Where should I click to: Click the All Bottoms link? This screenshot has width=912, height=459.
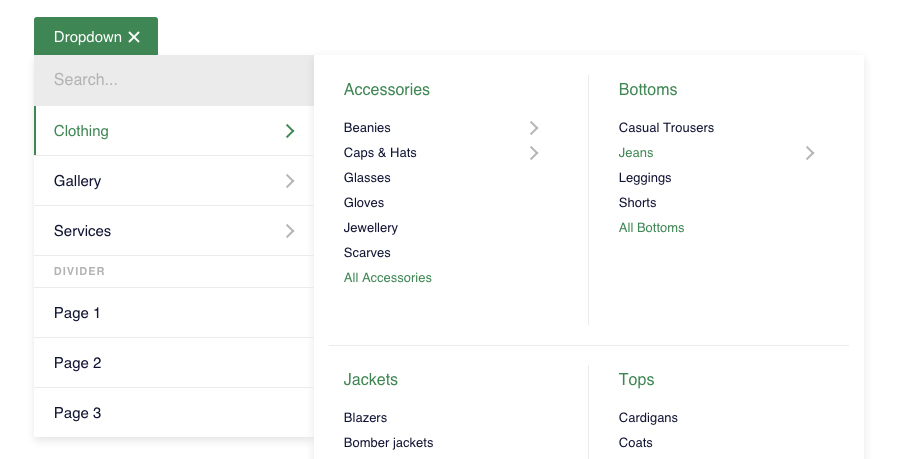(652, 228)
